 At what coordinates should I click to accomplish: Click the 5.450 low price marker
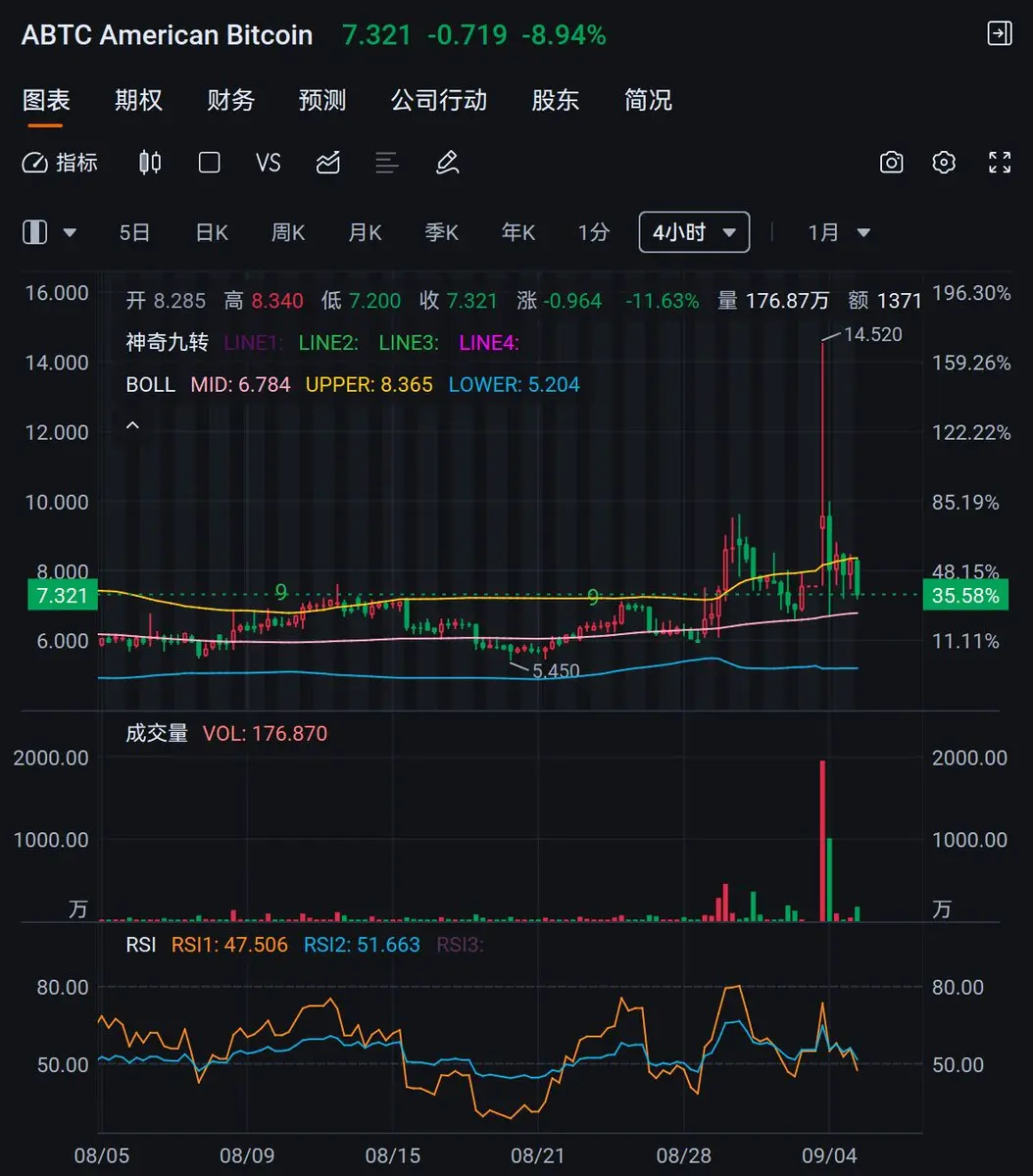point(556,671)
